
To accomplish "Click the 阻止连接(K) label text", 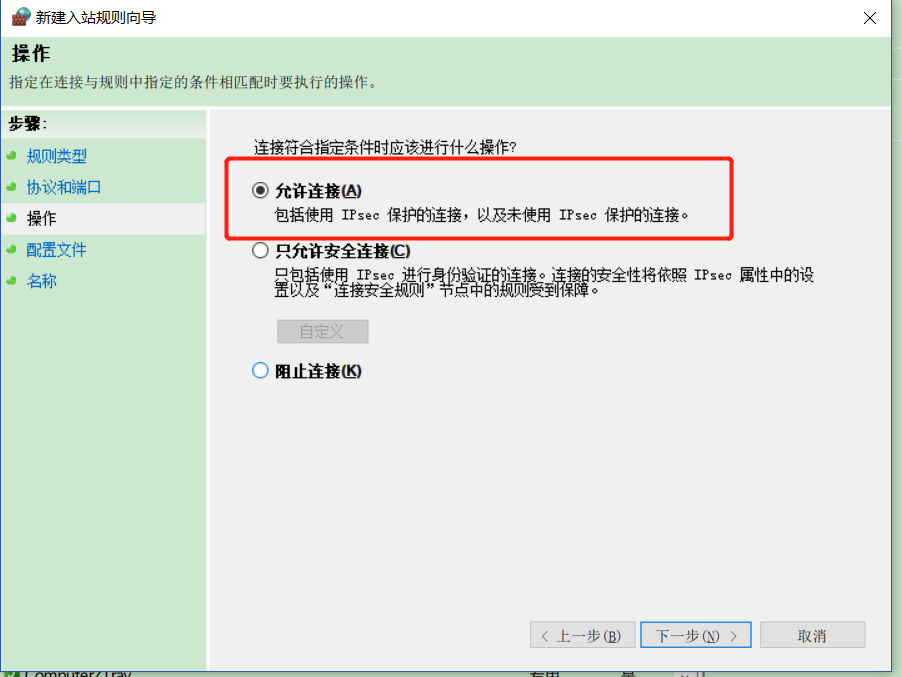I will 318,371.
